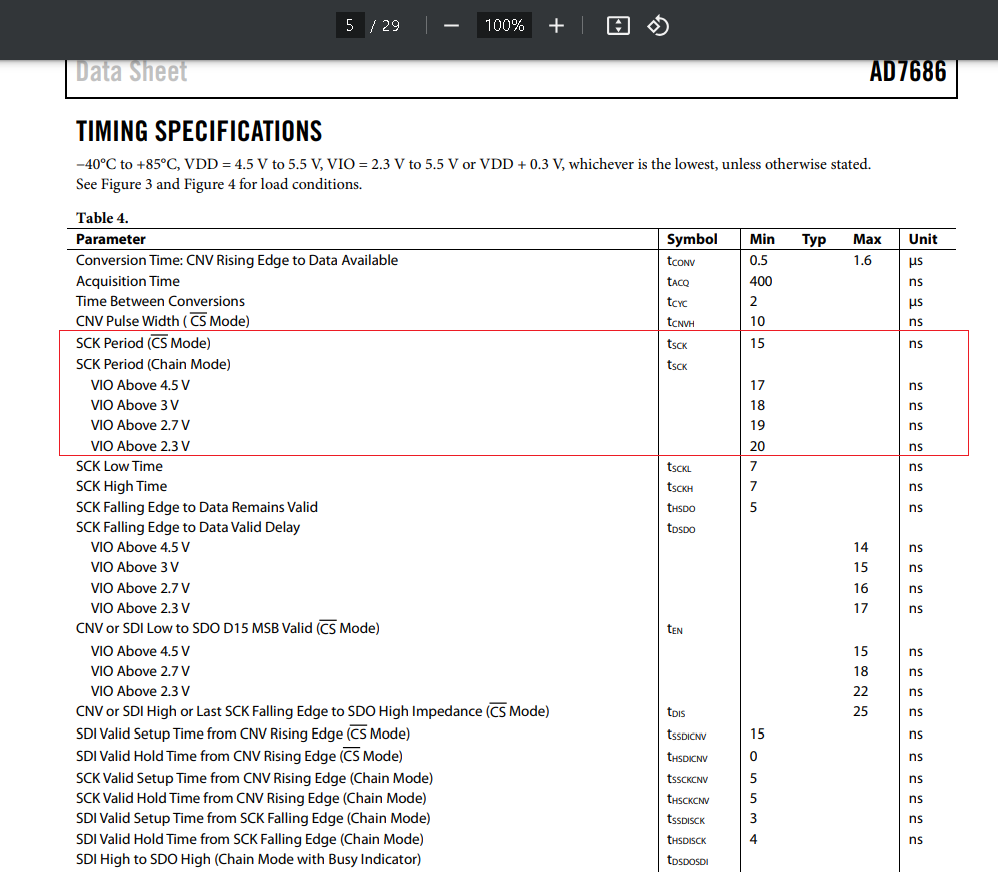Click the 20 min value for VIO Above 2.3 V
The height and width of the screenshot is (872, 998).
757,446
